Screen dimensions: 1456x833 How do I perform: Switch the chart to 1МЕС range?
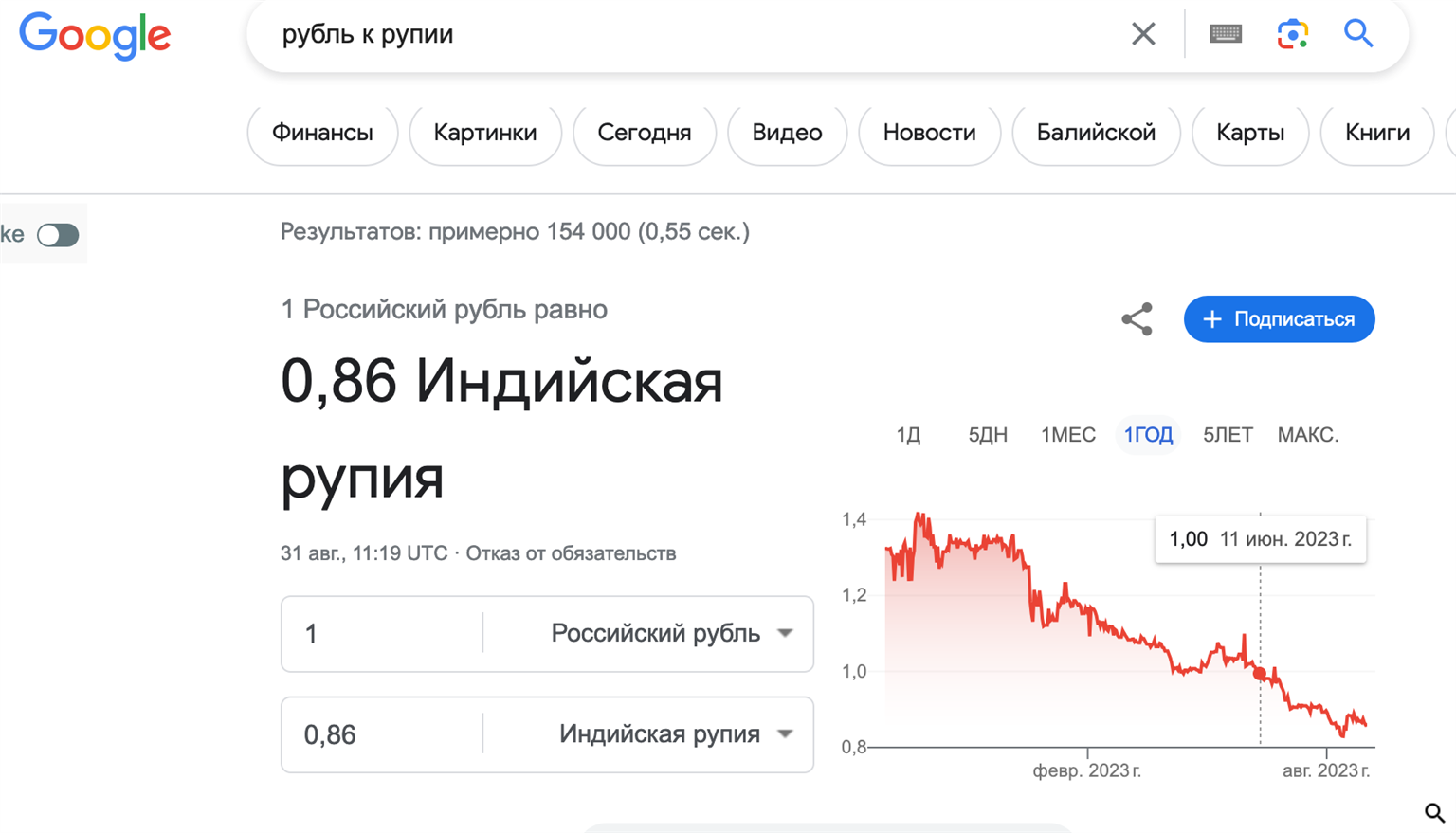1067,435
